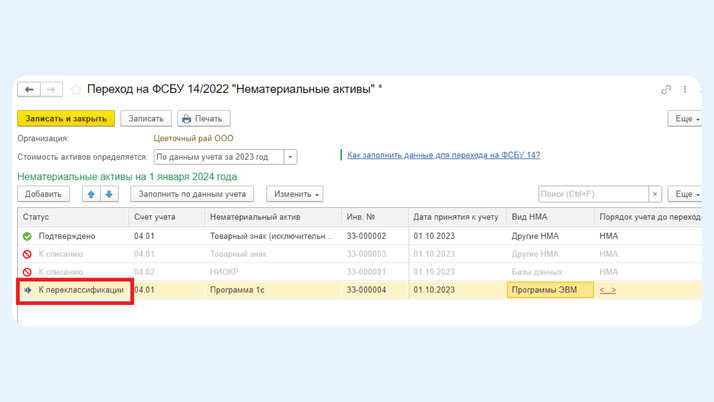Select К переклассификации status cell
The height and width of the screenshot is (402, 714).
pyautogui.click(x=73, y=290)
